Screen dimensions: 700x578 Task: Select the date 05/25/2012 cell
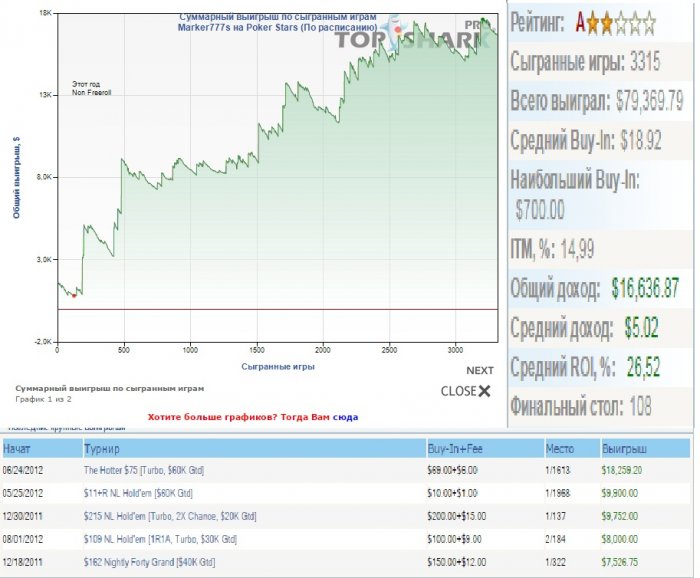click(22, 493)
